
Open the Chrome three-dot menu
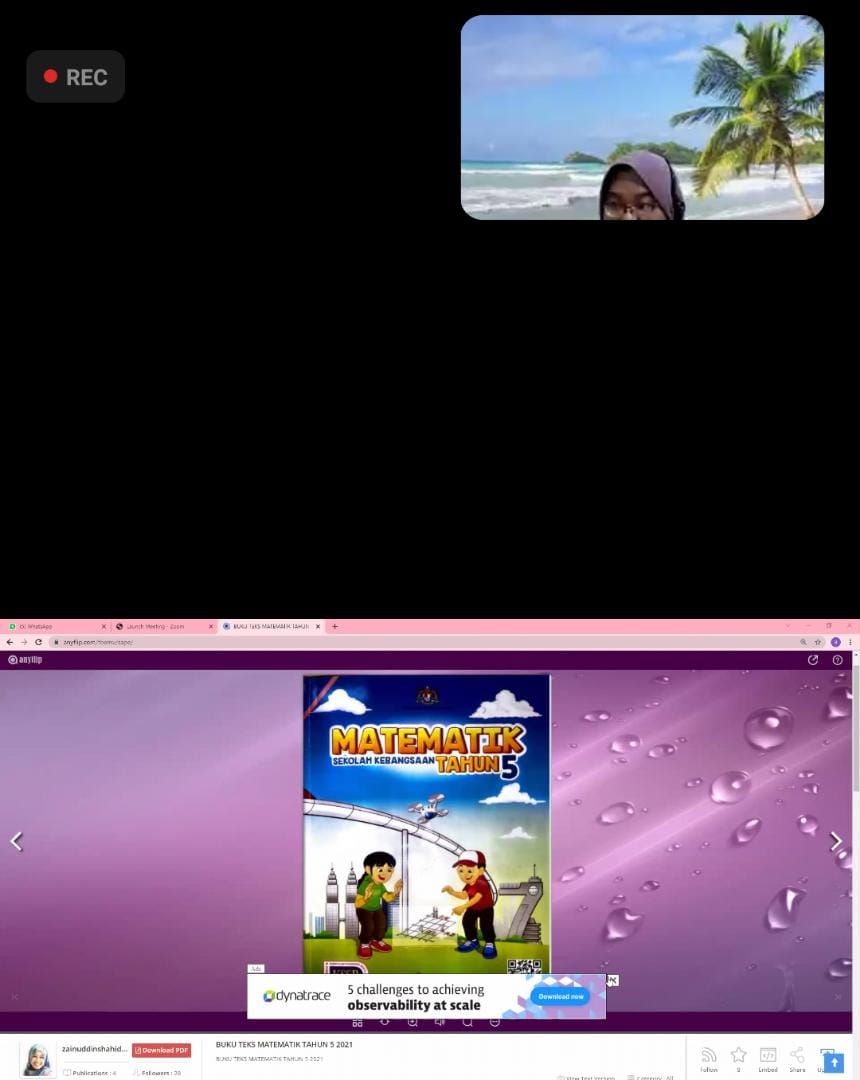point(850,642)
